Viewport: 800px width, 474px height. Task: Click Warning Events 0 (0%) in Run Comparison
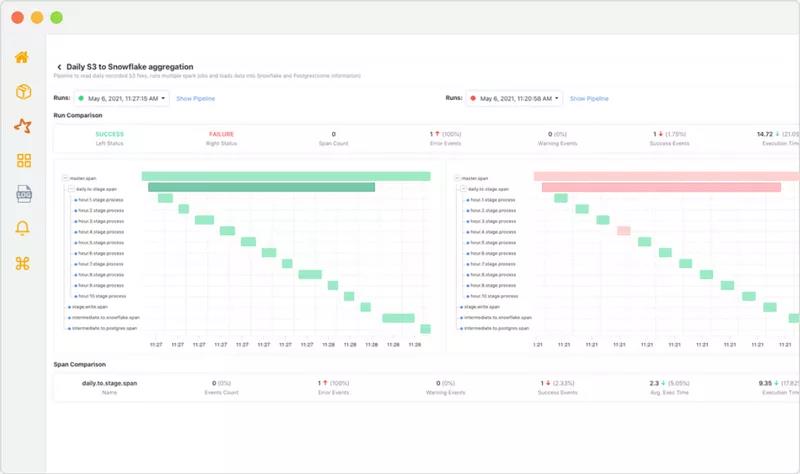pos(557,134)
